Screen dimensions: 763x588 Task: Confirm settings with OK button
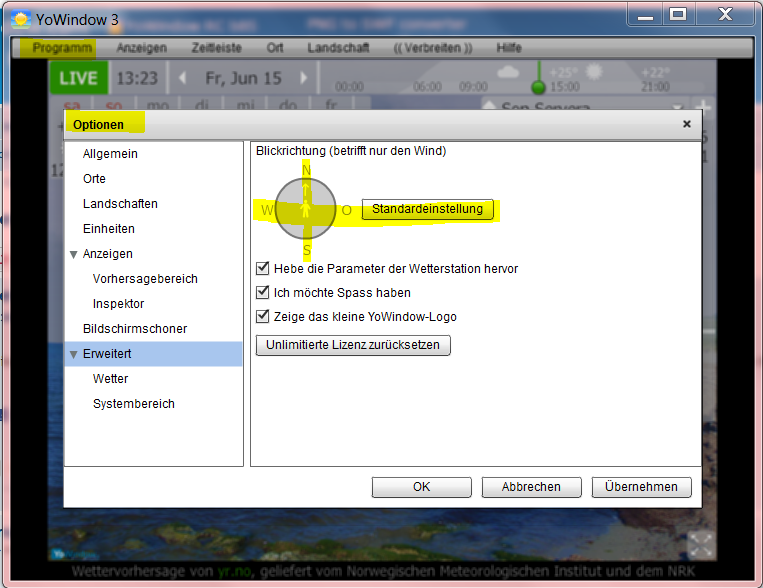pos(421,487)
